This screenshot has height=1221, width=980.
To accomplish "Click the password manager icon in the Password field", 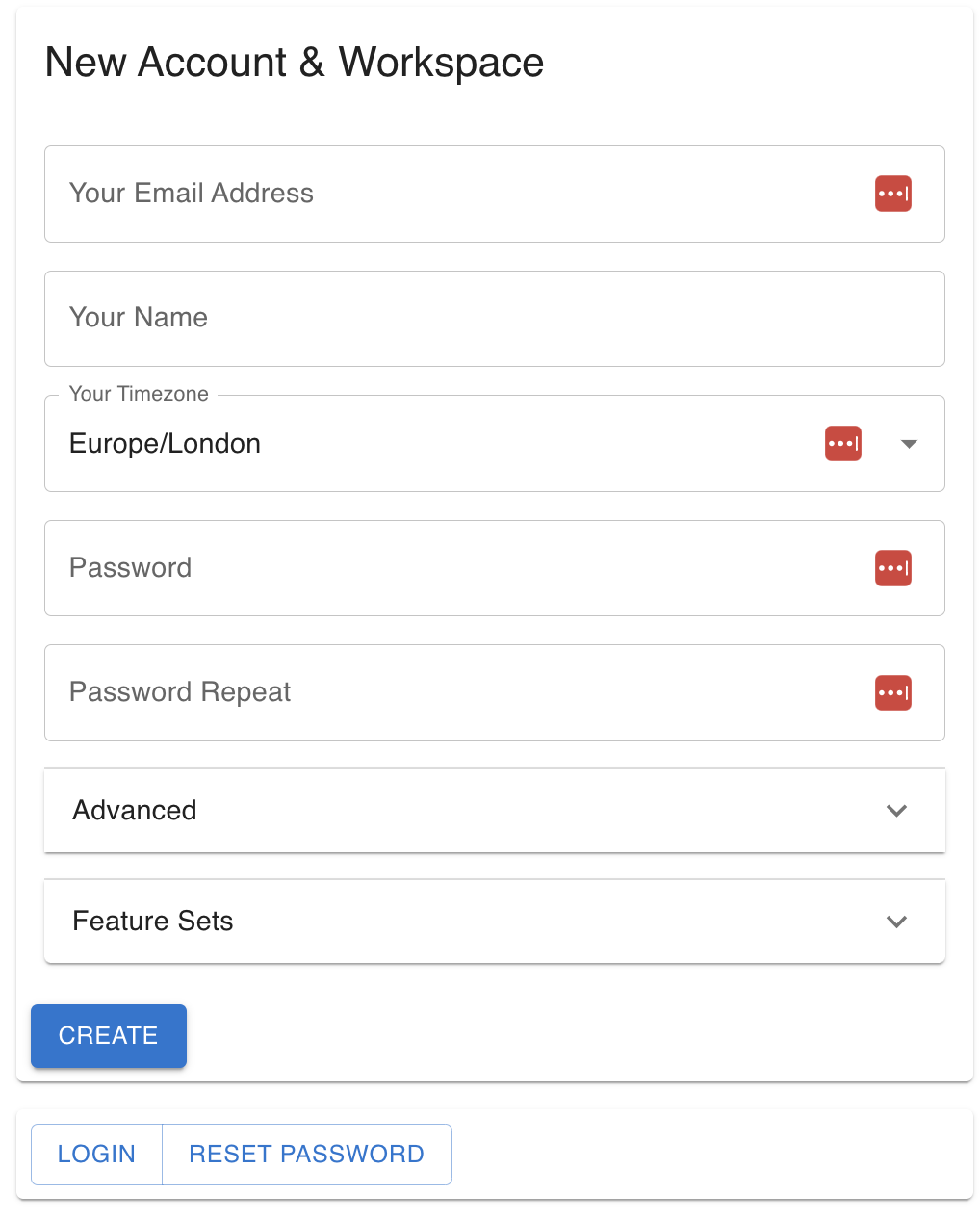I will click(x=892, y=568).
